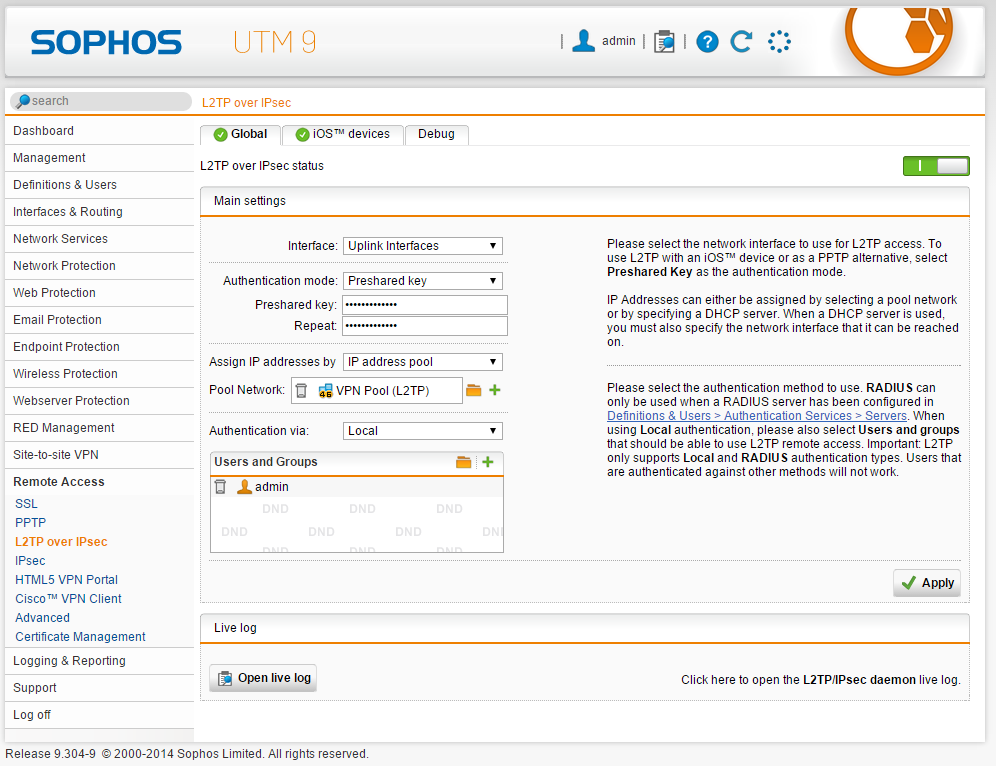Open Site-to-site VPN menu
The height and width of the screenshot is (766, 996).
coord(99,455)
